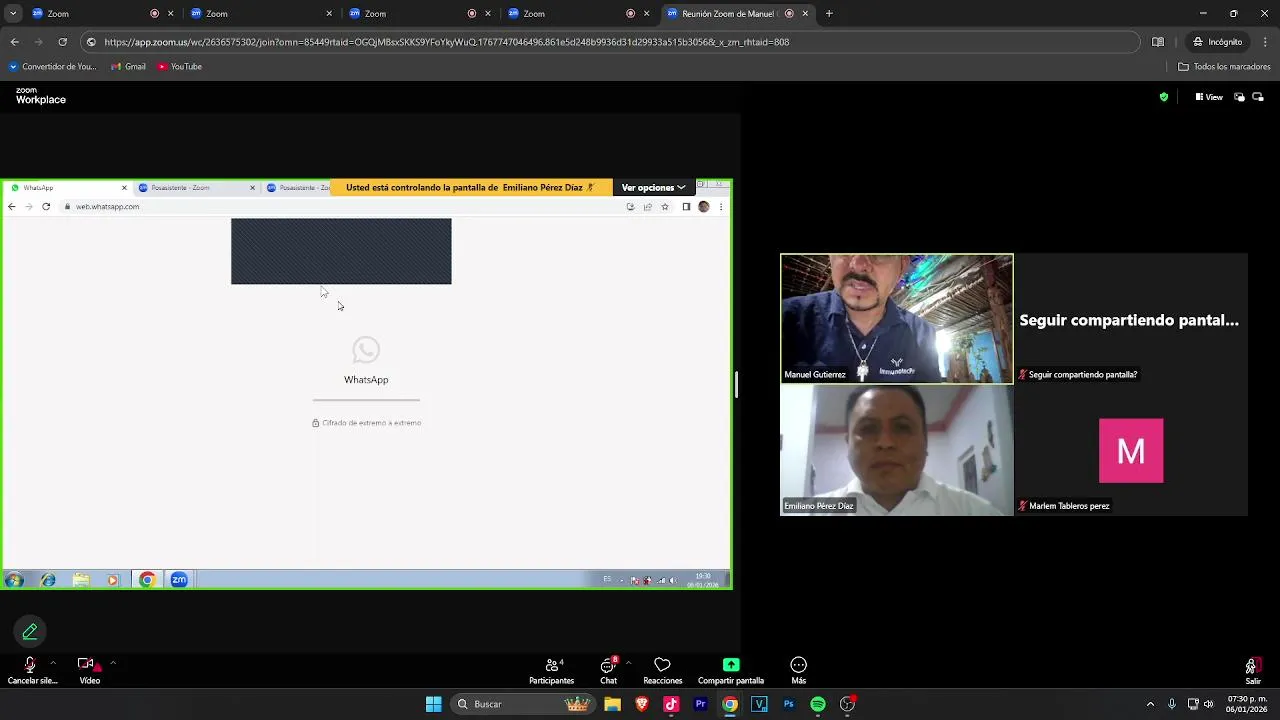
Task: Open the Reacciones heart menu
Action: pos(662,671)
